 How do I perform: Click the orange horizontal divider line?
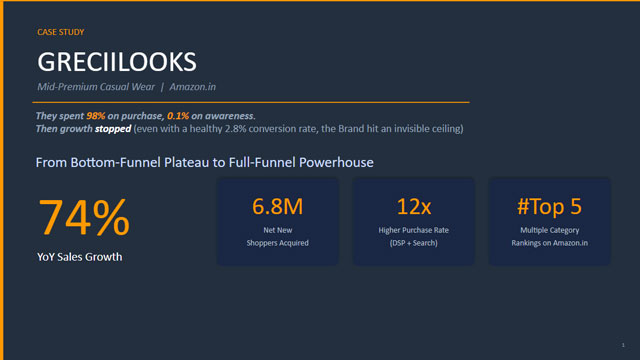pyautogui.click(x=251, y=102)
